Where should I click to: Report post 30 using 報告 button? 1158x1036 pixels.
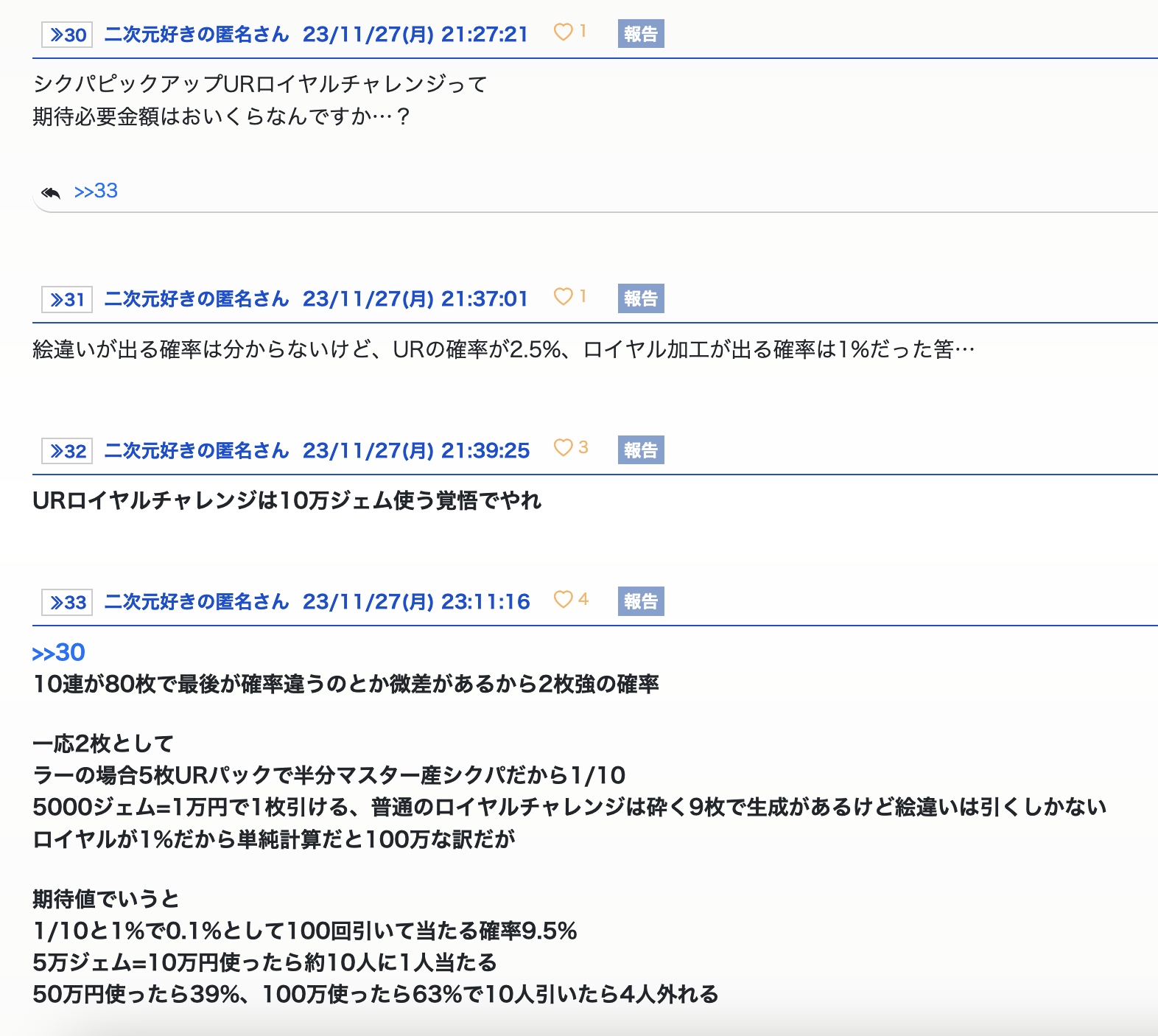point(640,34)
